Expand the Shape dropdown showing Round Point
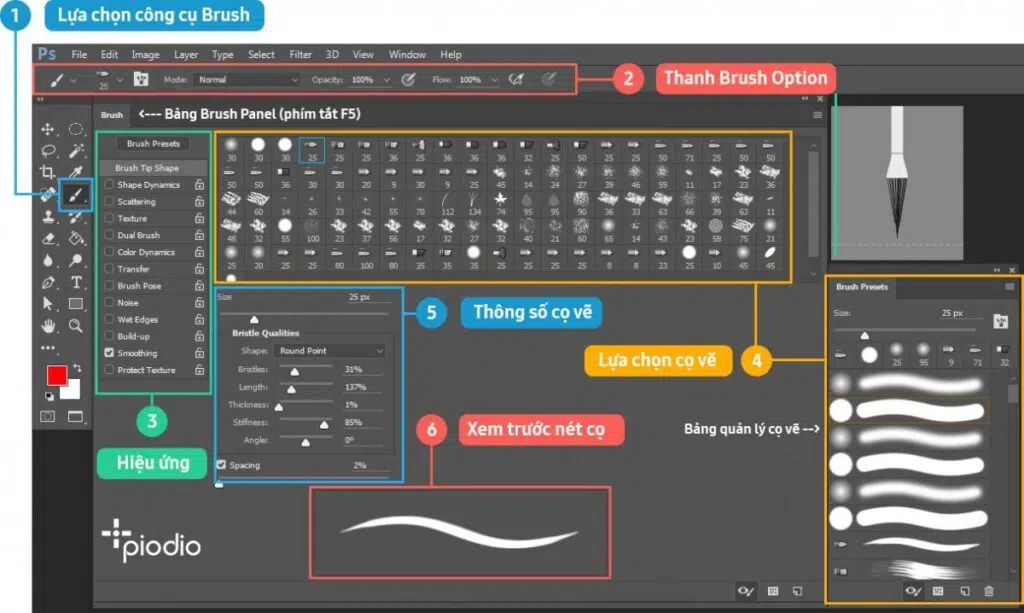This screenshot has width=1024, height=613. click(330, 351)
